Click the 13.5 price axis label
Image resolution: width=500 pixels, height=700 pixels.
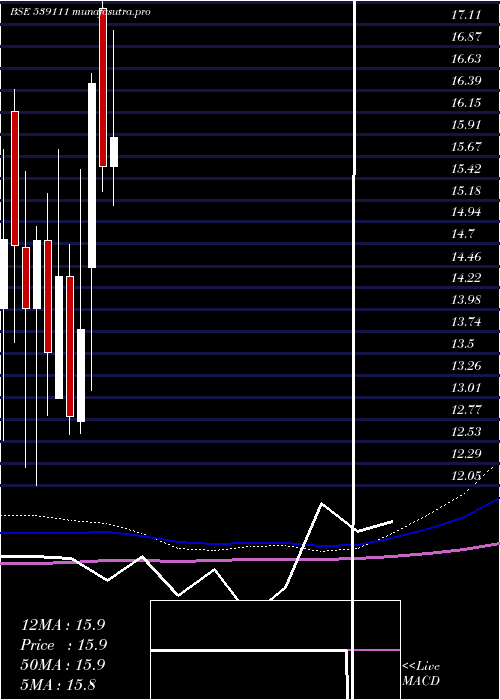point(462,344)
